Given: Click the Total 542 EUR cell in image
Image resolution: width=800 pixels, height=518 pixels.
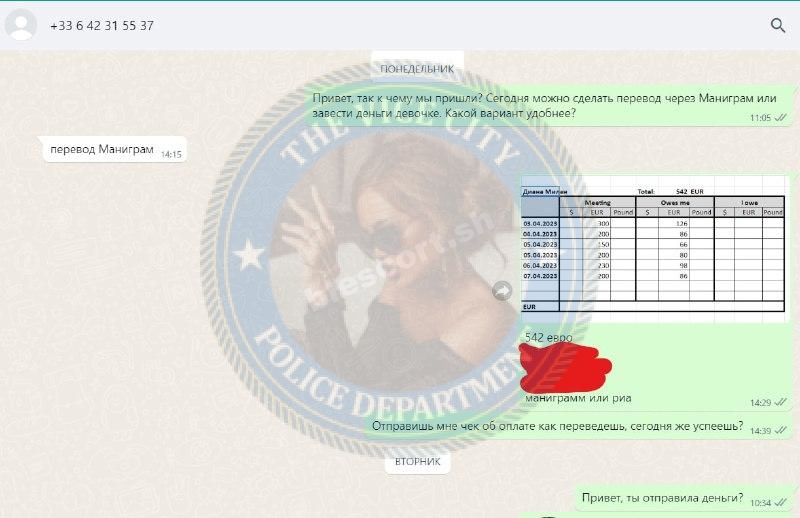Looking at the screenshot, I should [671, 191].
